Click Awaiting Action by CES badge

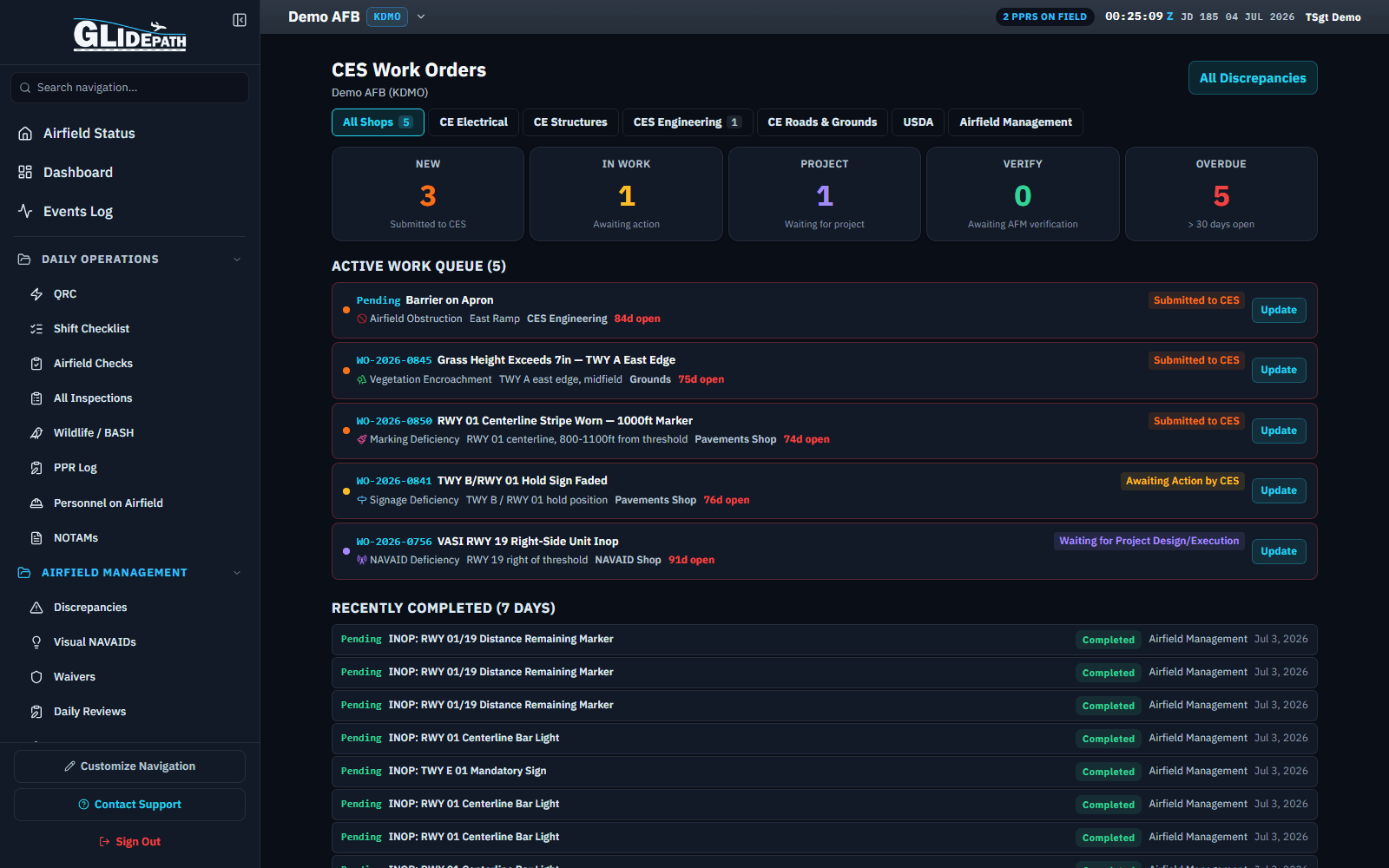tap(1182, 481)
